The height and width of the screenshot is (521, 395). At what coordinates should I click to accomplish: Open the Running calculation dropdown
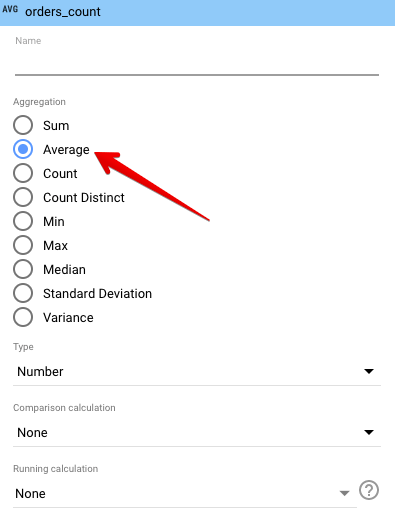click(185, 494)
